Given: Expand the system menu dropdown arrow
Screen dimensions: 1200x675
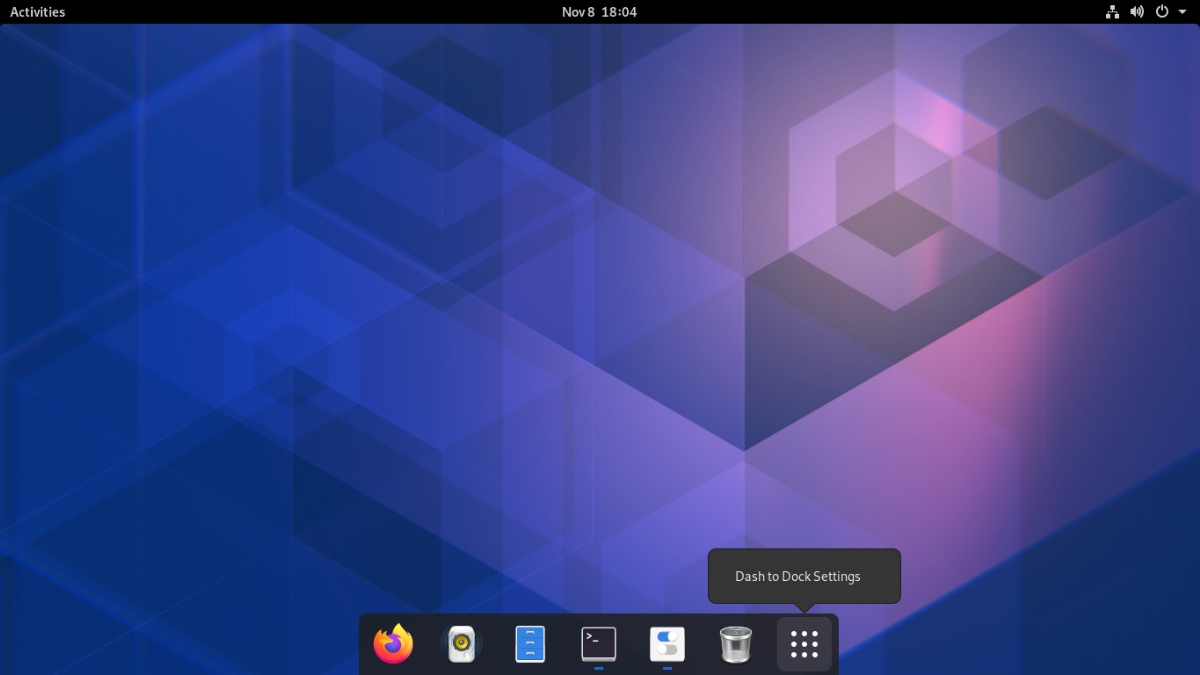Looking at the screenshot, I should pos(1181,12).
